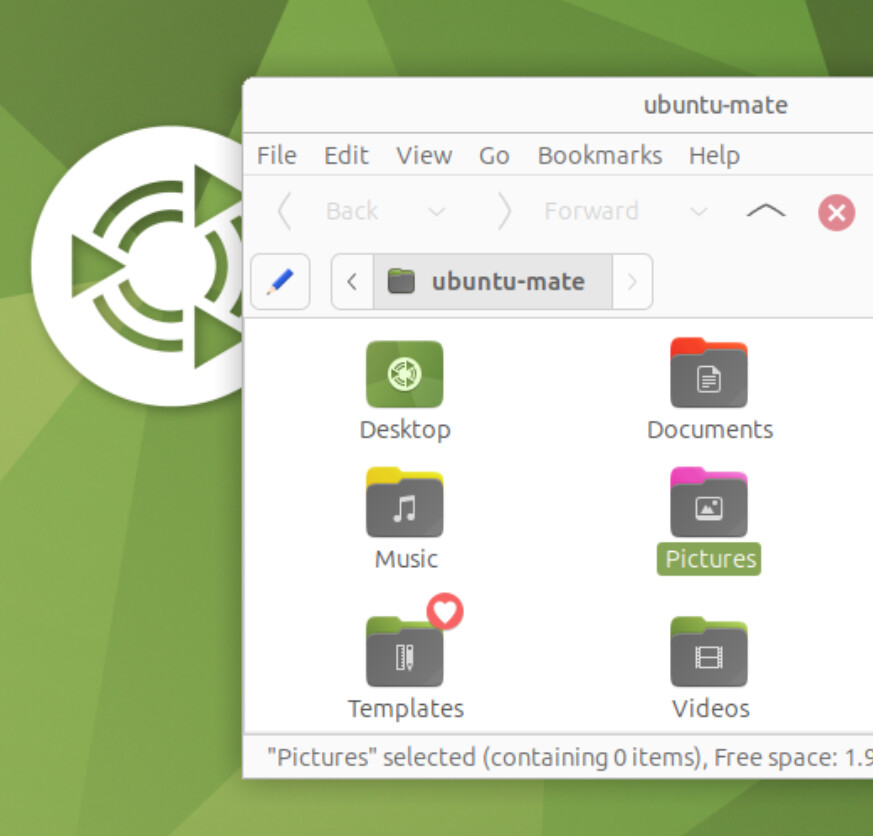Open the Bookmarks menu
Viewport: 873px width, 836px height.
pos(599,156)
